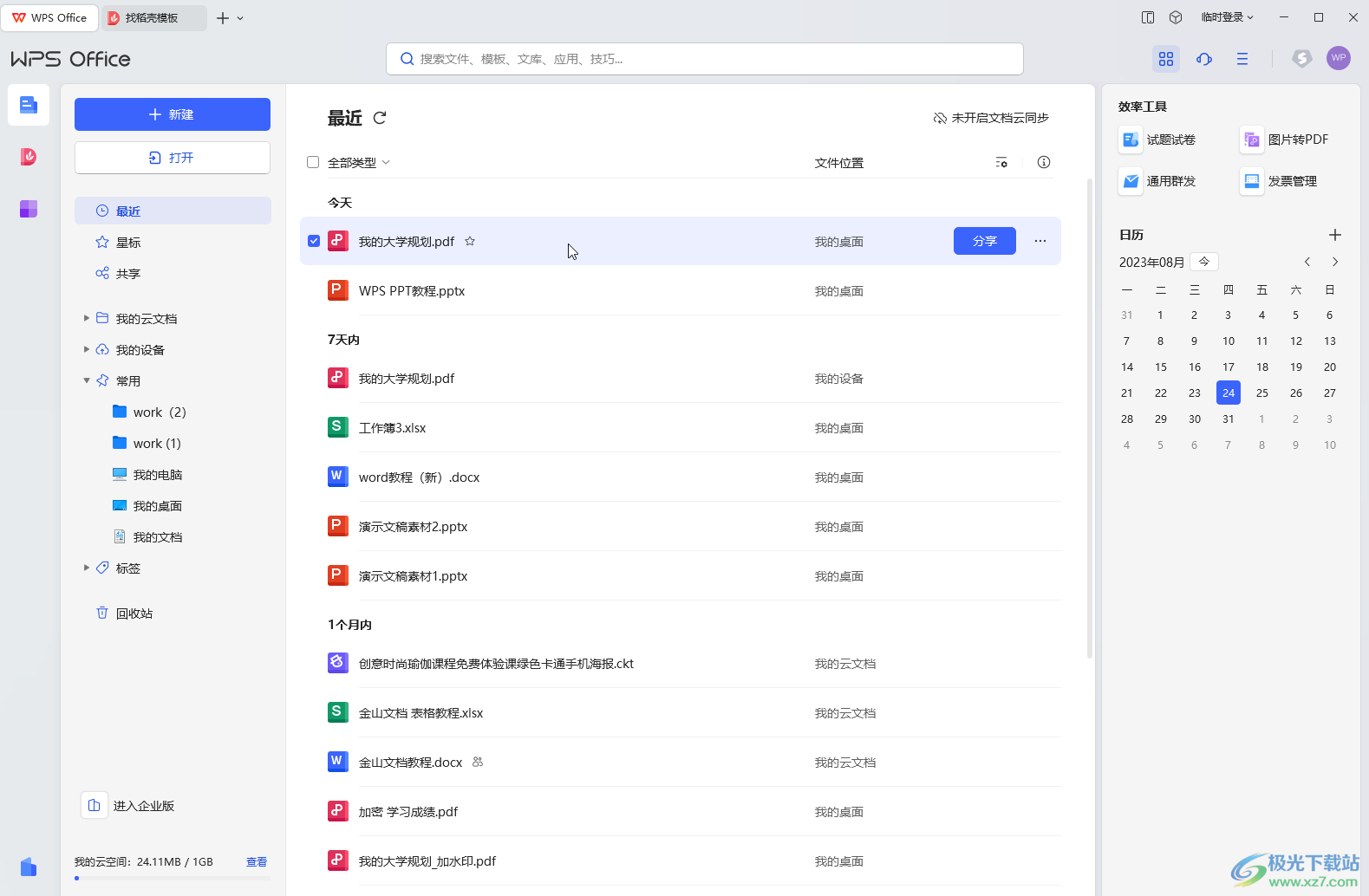
Task: Expand 我的云文档 tree node
Action: coord(87,318)
